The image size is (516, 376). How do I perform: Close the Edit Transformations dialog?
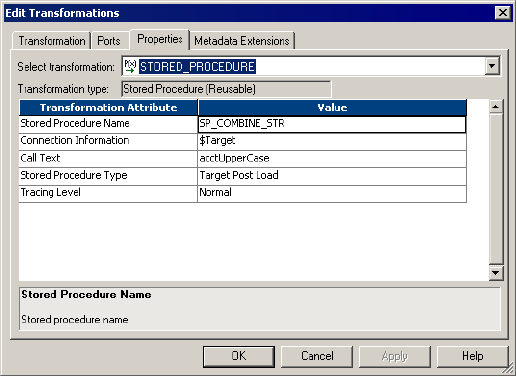pyautogui.click(x=503, y=13)
